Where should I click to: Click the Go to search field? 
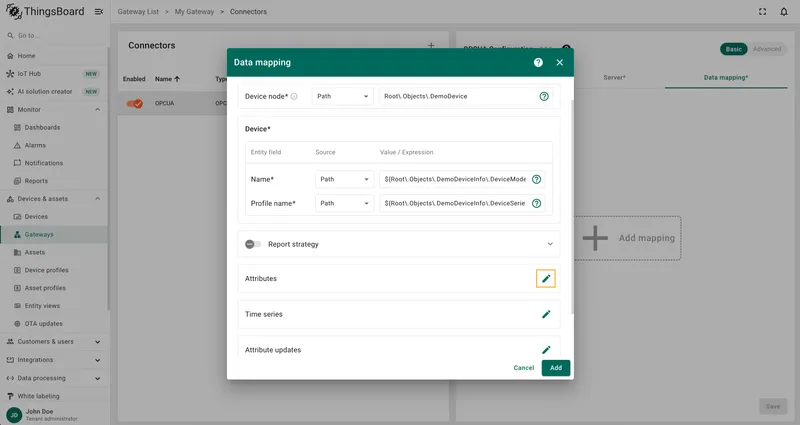click(54, 35)
